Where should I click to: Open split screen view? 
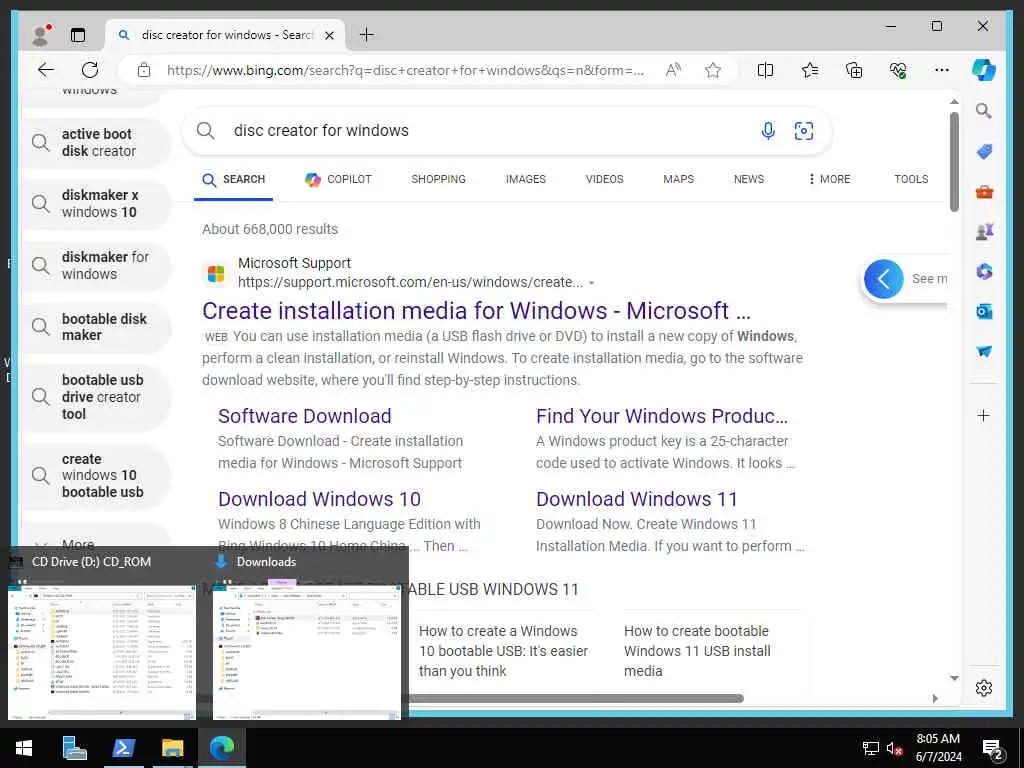click(x=765, y=70)
